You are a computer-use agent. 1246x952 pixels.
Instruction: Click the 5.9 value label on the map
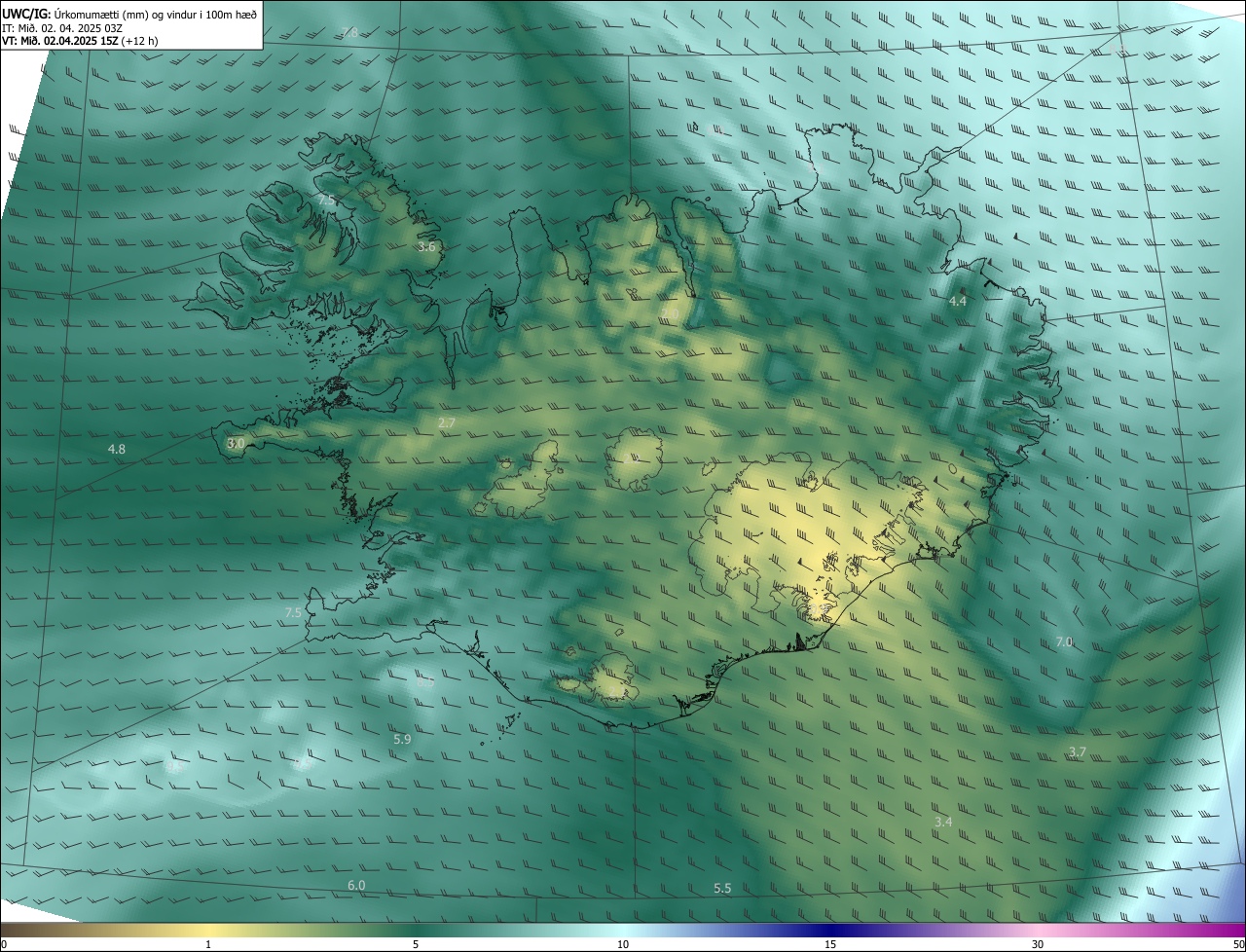click(402, 740)
